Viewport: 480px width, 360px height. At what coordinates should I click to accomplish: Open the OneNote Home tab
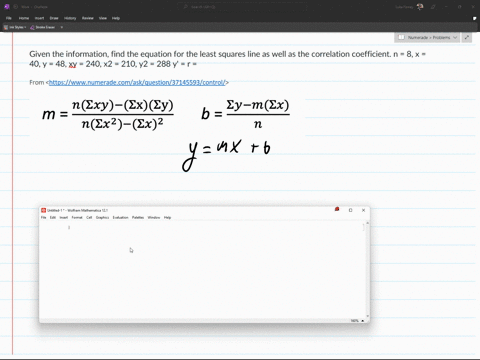[x=24, y=18]
